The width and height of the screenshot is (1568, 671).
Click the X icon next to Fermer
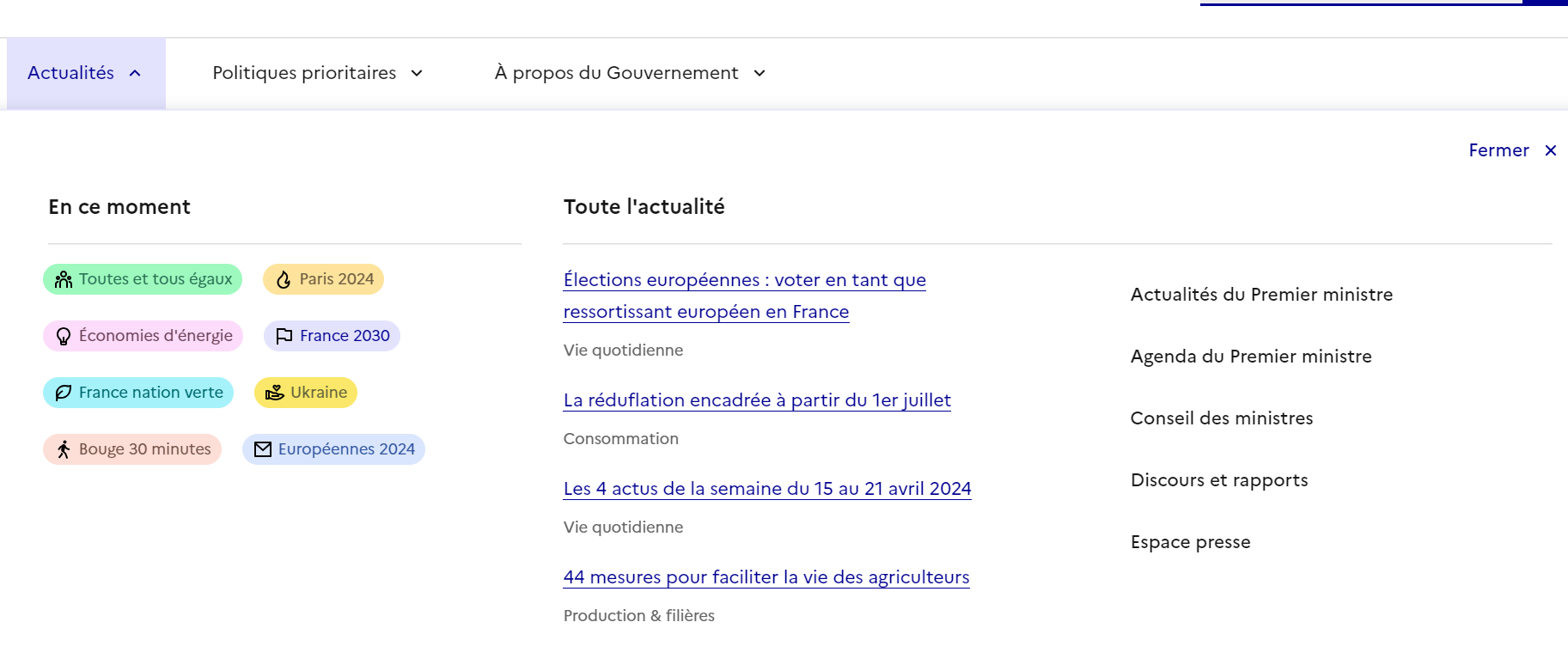[x=1551, y=150]
